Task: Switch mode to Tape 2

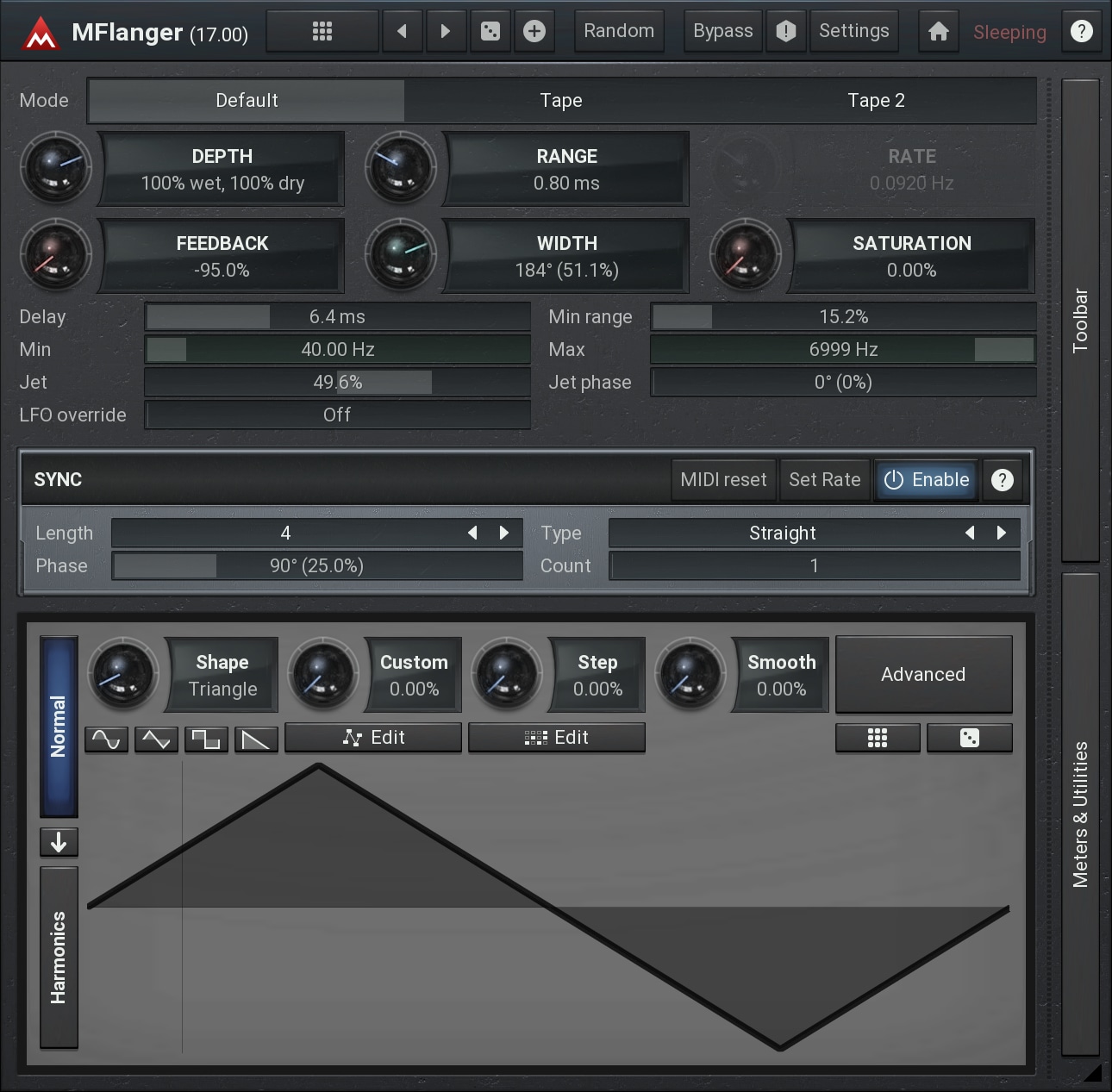Action: point(876,101)
